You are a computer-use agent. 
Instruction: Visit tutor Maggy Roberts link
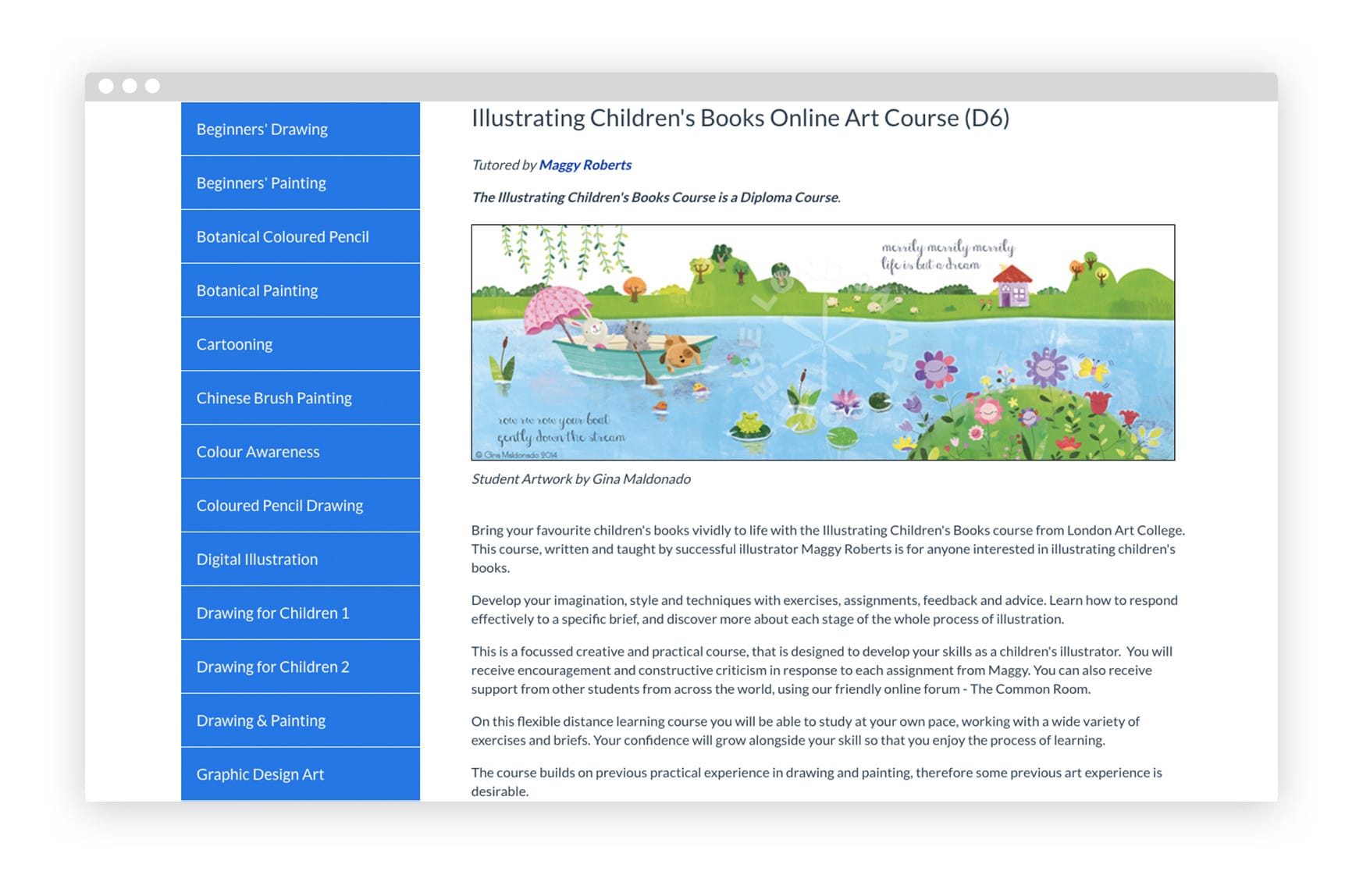585,165
